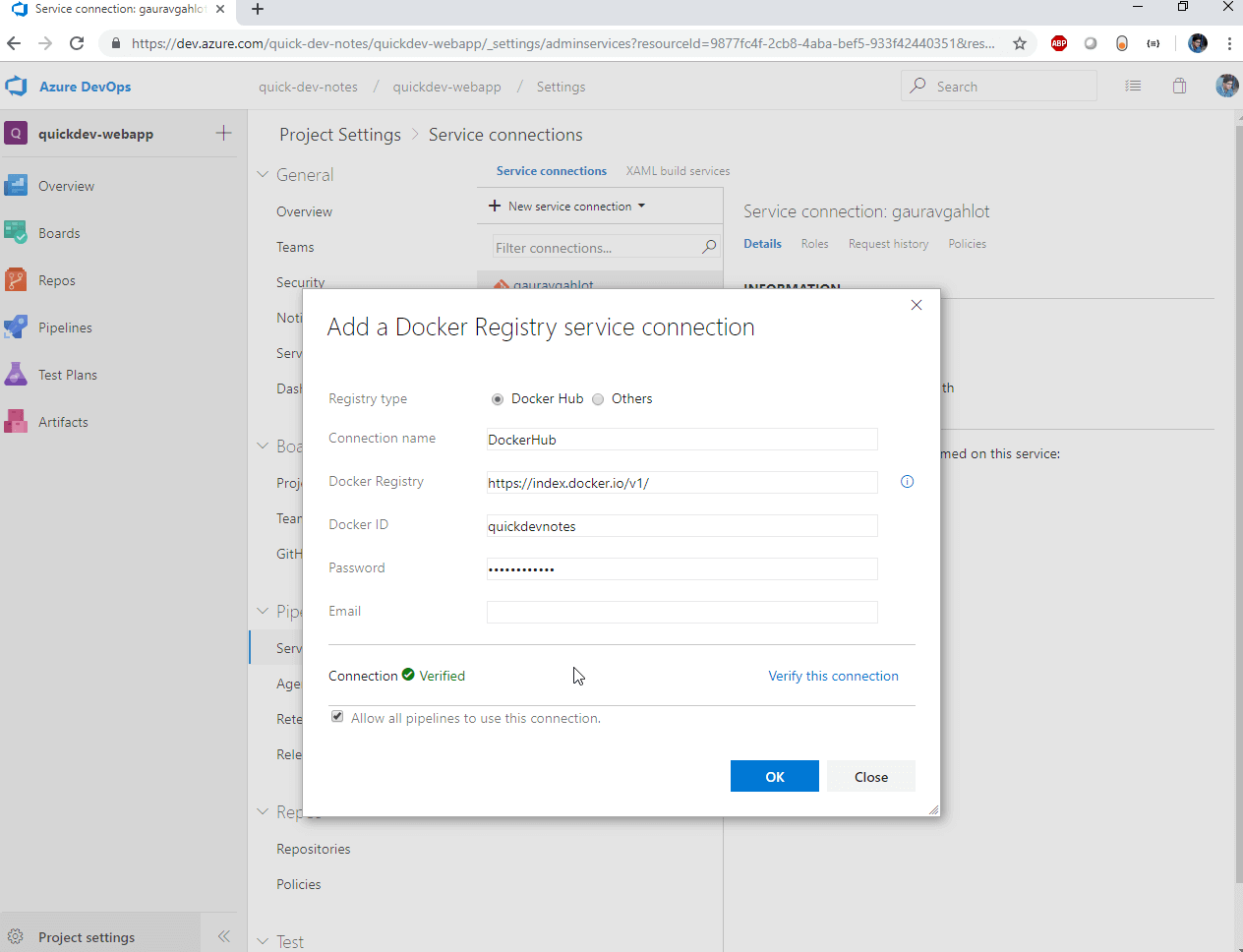Open the New service connection dropdown
Image resolution: width=1243 pixels, height=952 pixels.
(x=567, y=207)
